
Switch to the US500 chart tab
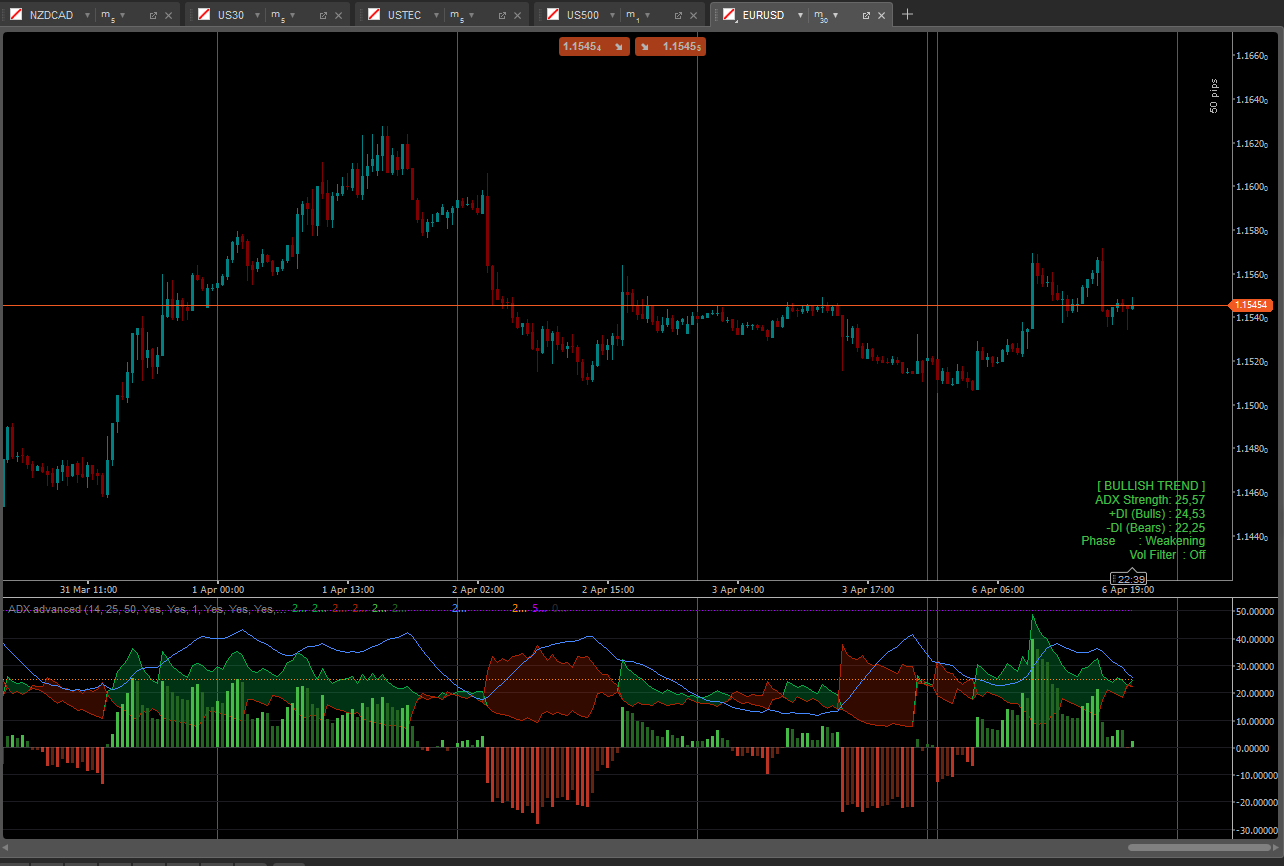582,15
